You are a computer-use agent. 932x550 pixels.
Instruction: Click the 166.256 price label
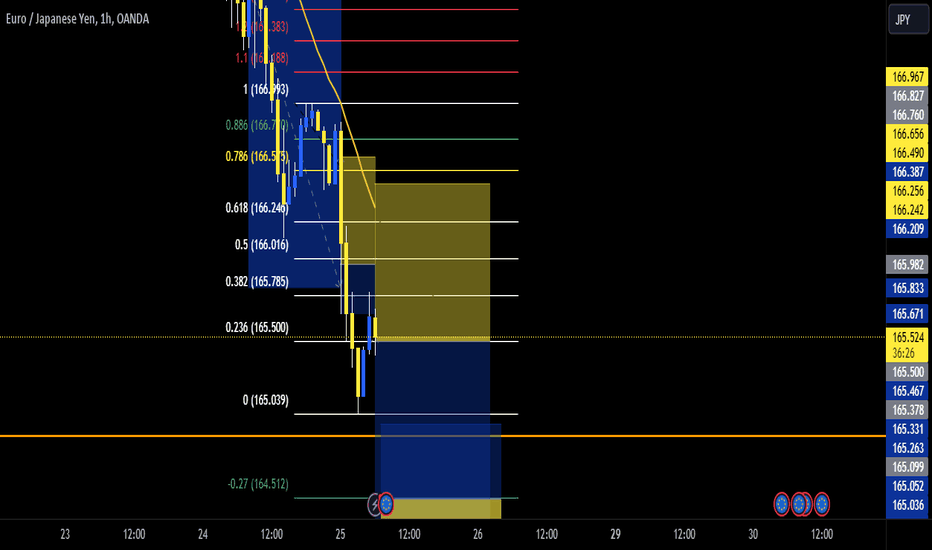(908, 191)
